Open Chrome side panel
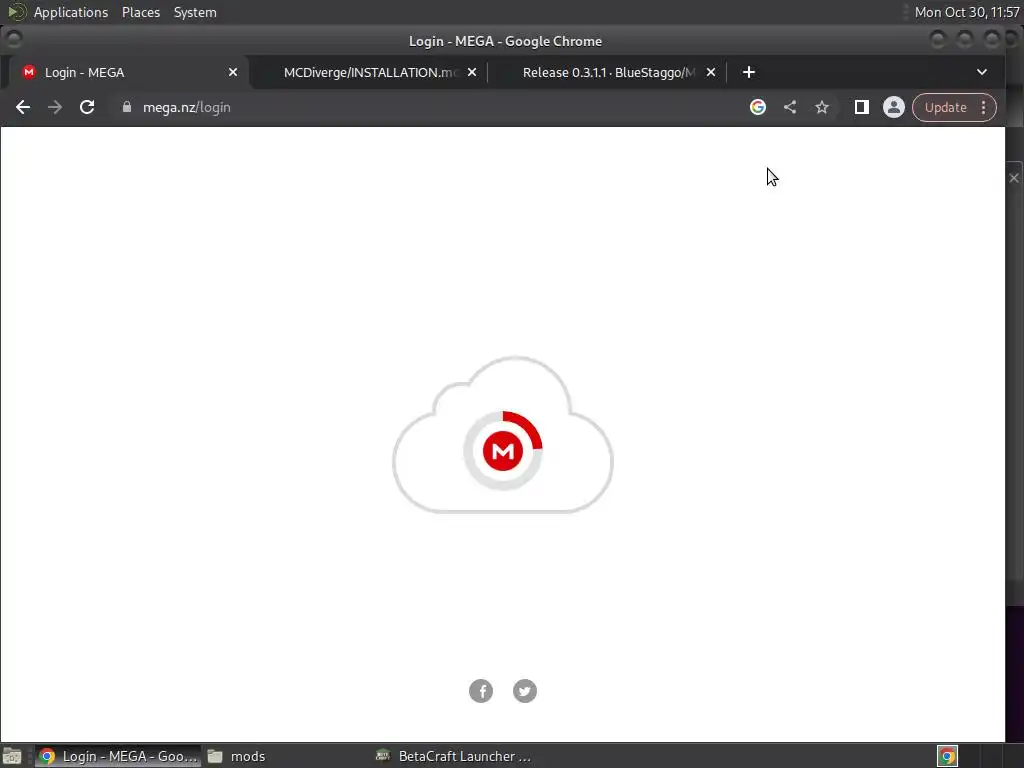Image resolution: width=1024 pixels, height=768 pixels. (x=861, y=107)
